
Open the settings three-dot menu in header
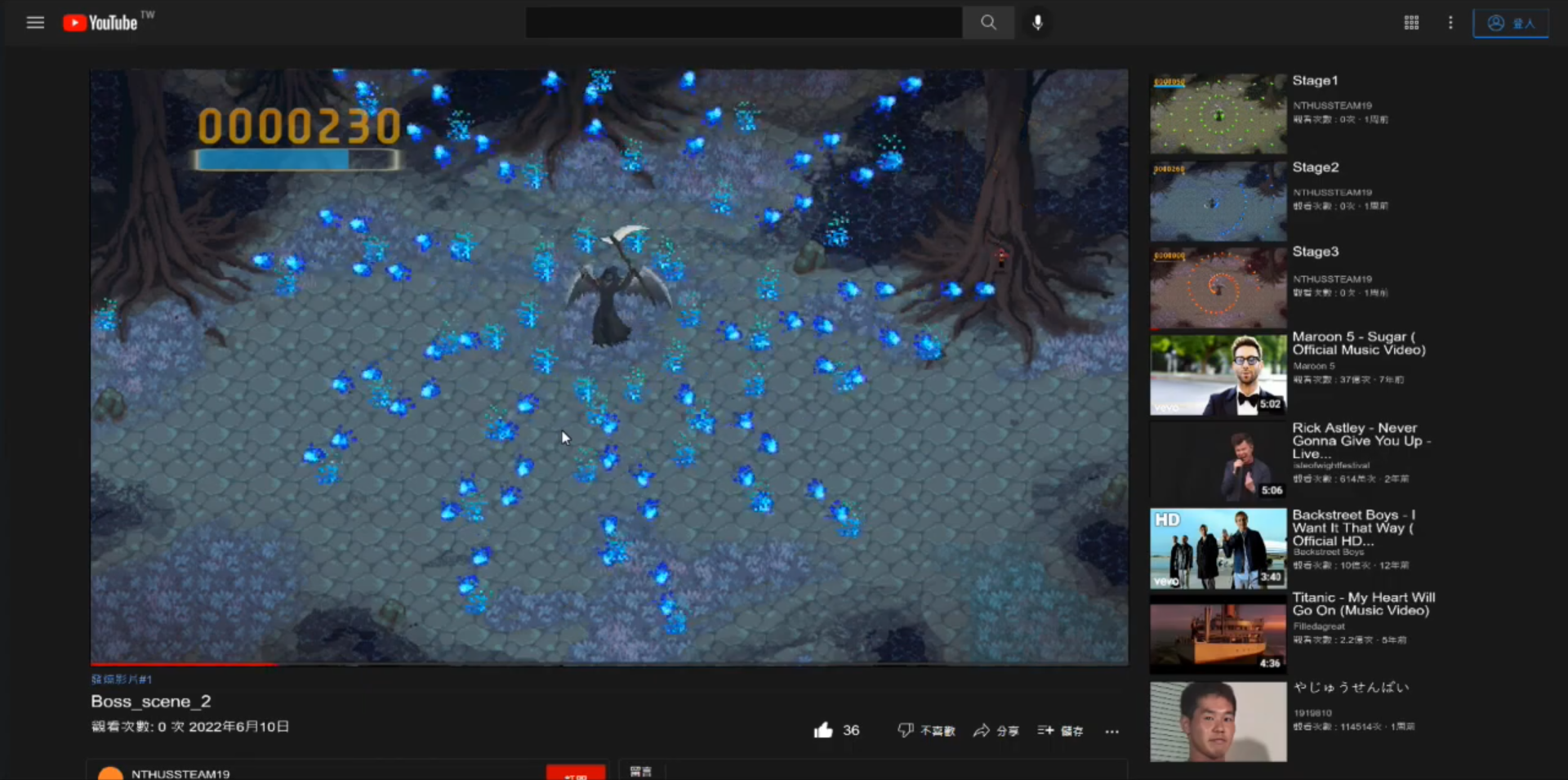click(x=1450, y=23)
